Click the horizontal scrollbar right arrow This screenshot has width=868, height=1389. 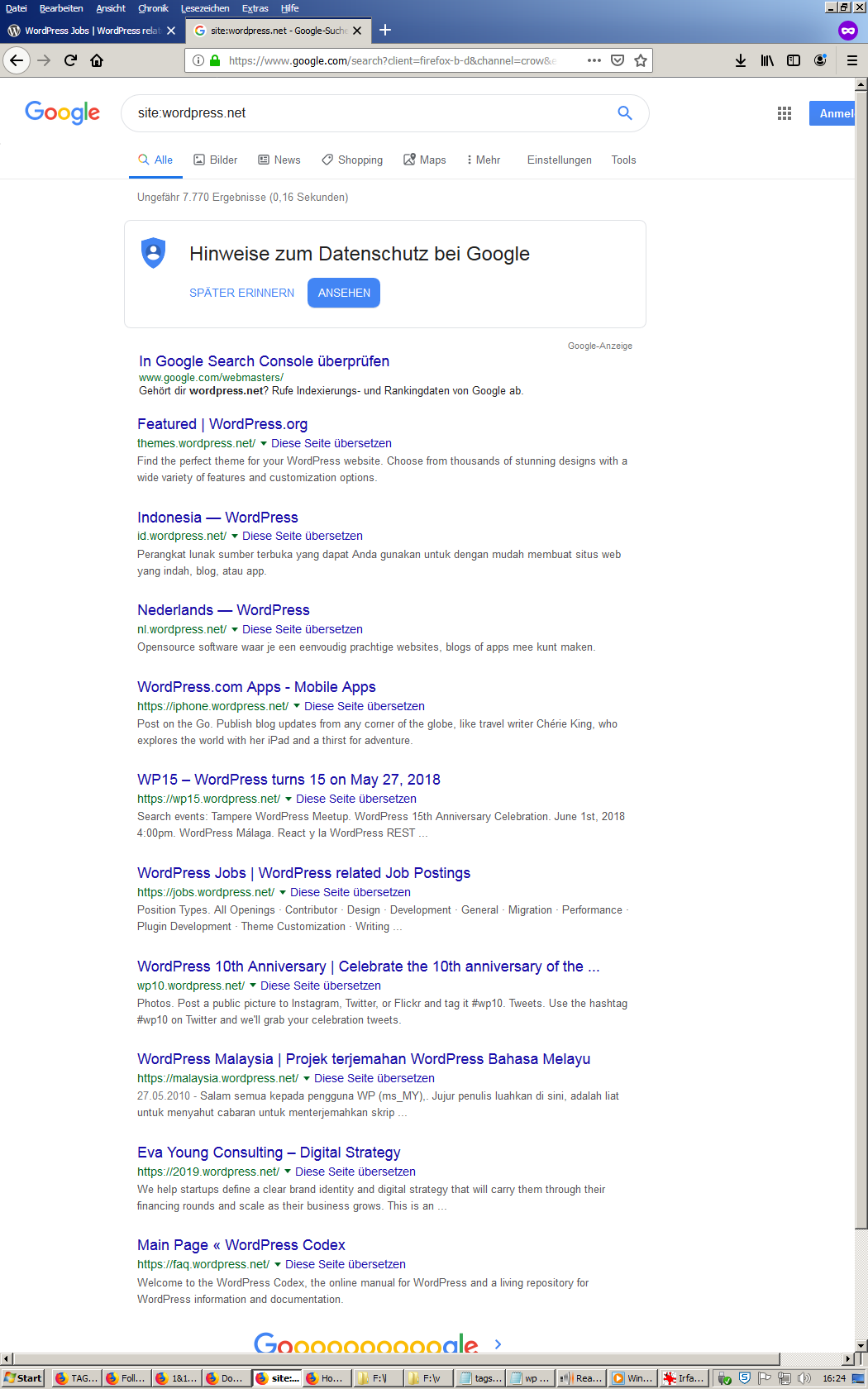pos(847,1359)
